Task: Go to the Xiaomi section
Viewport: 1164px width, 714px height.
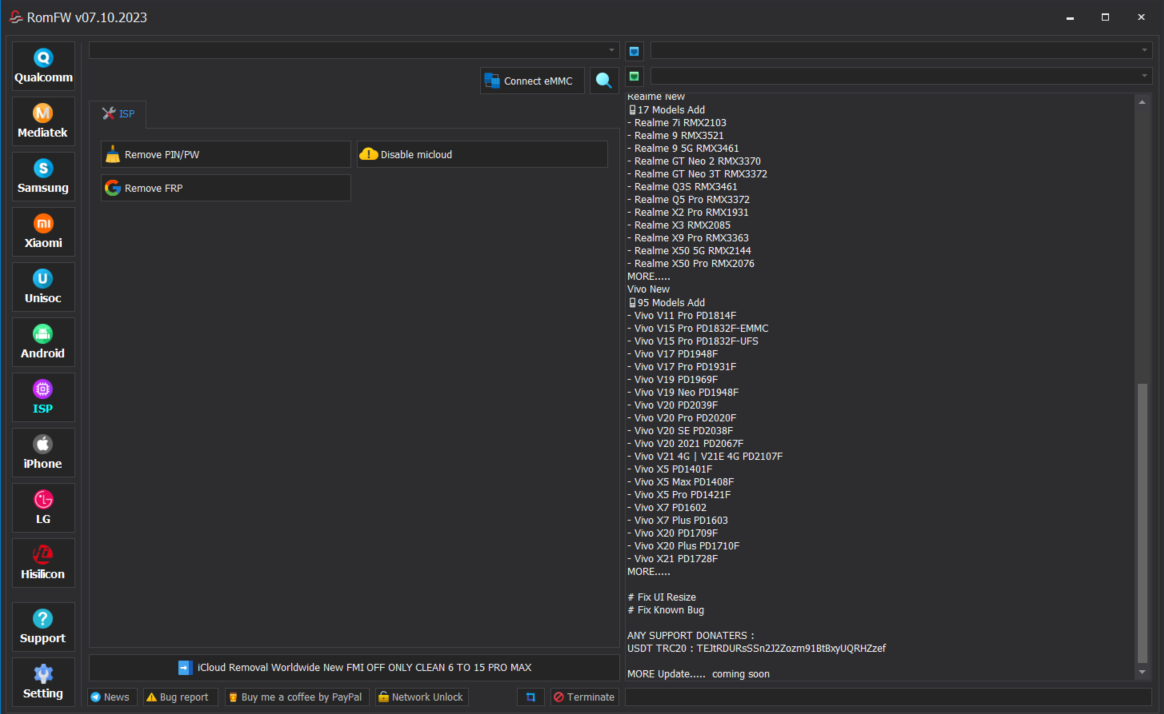Action: coord(43,232)
